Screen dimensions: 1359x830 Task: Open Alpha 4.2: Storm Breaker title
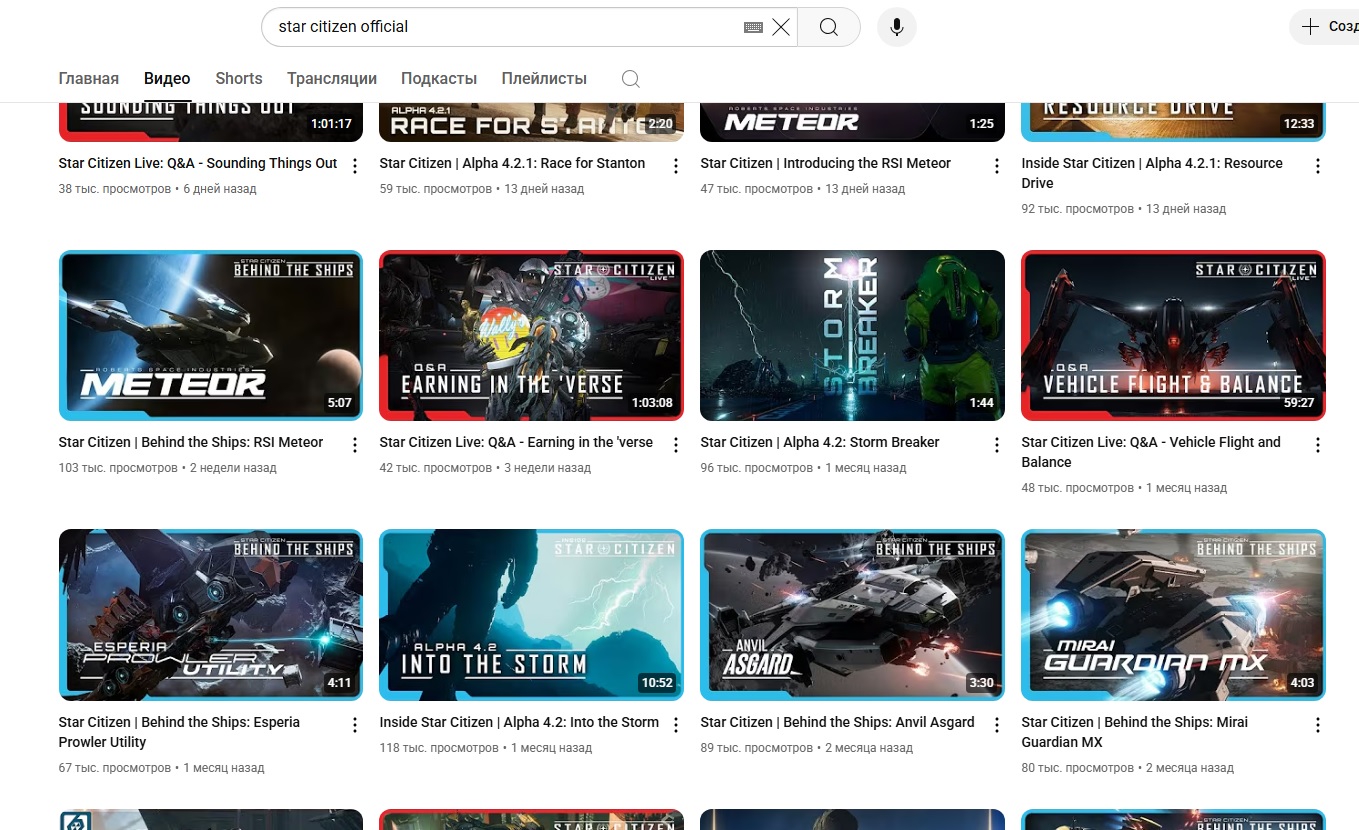pos(820,442)
